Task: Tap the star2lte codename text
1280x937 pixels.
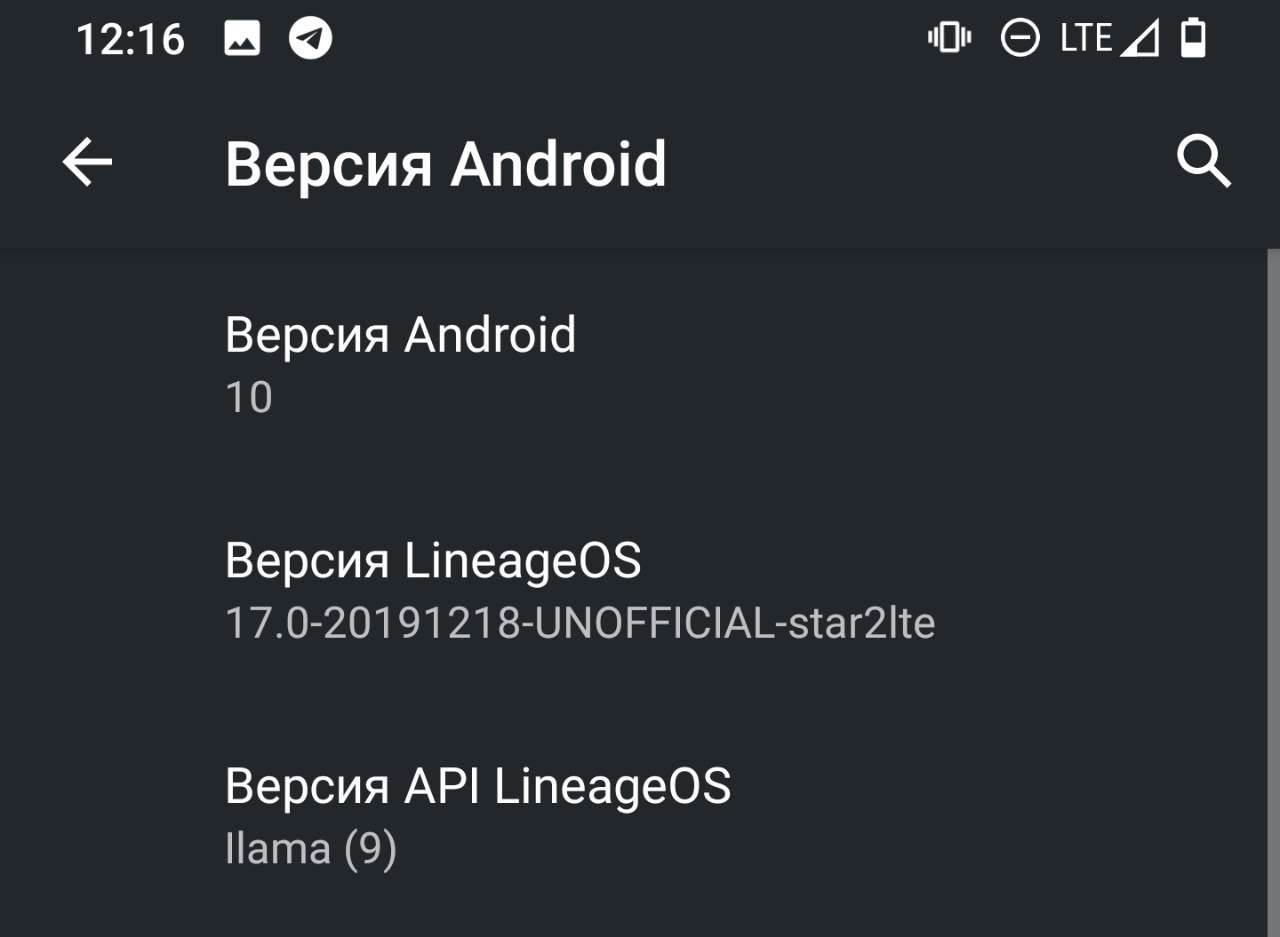Action: [x=862, y=623]
